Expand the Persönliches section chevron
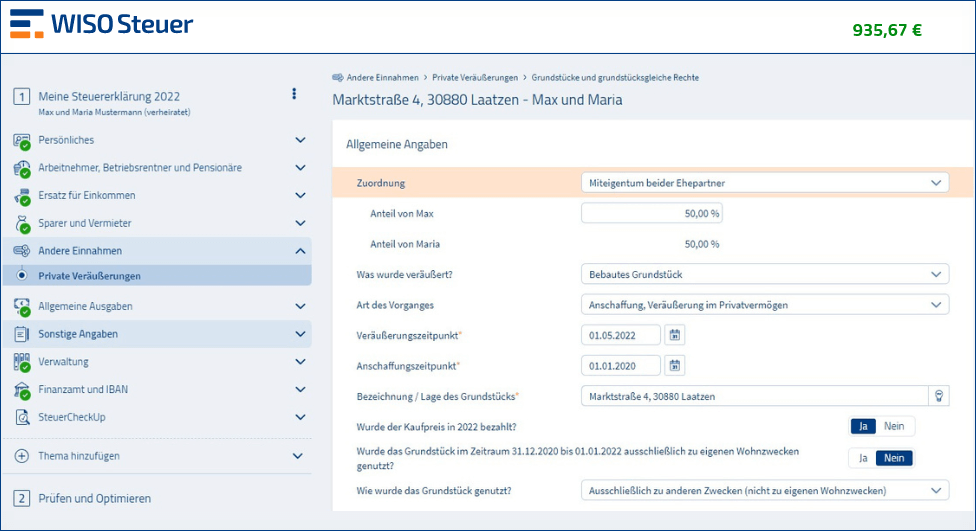 [300, 140]
